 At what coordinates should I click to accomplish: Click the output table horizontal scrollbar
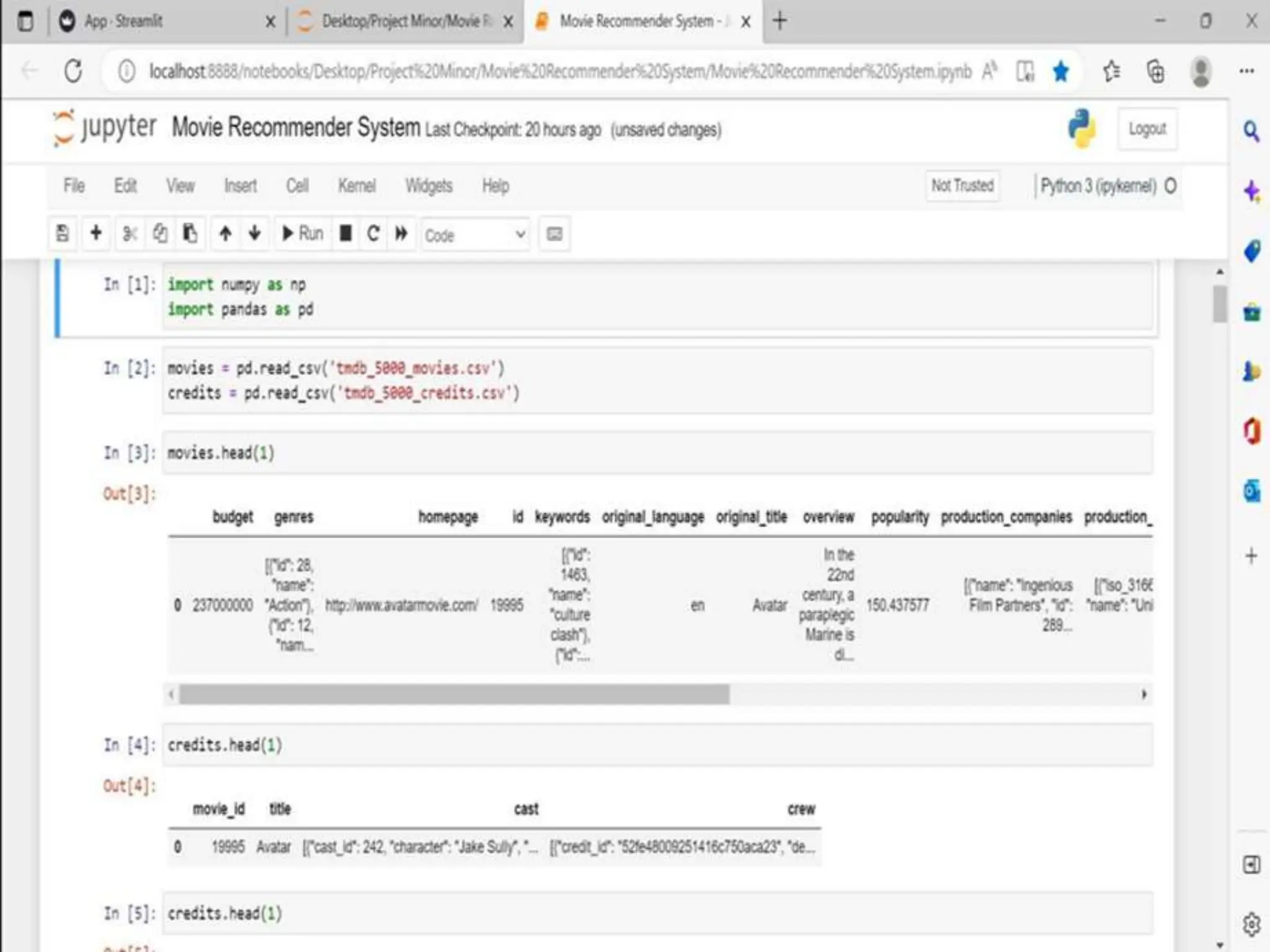[454, 694]
